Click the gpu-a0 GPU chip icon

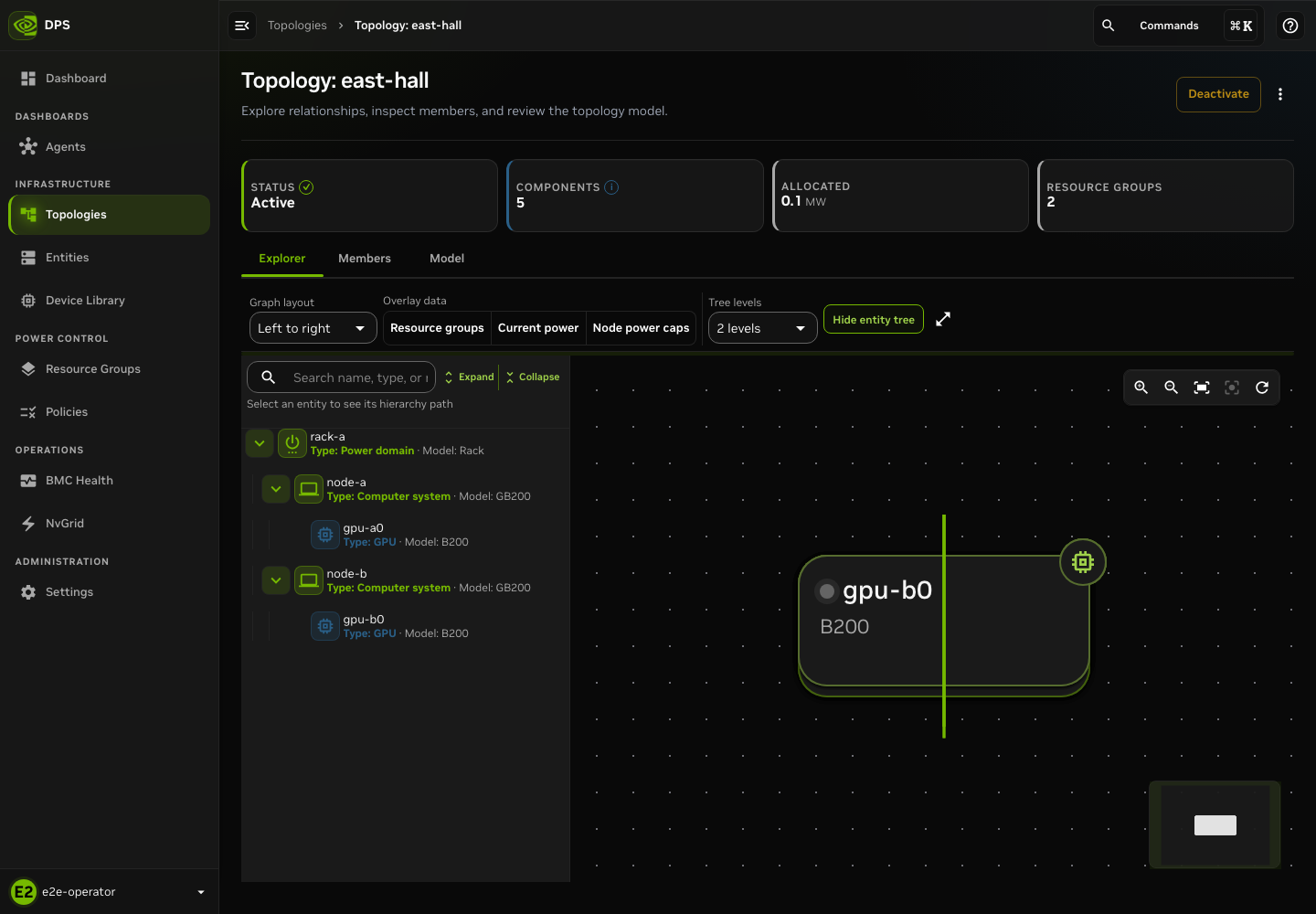[325, 535]
